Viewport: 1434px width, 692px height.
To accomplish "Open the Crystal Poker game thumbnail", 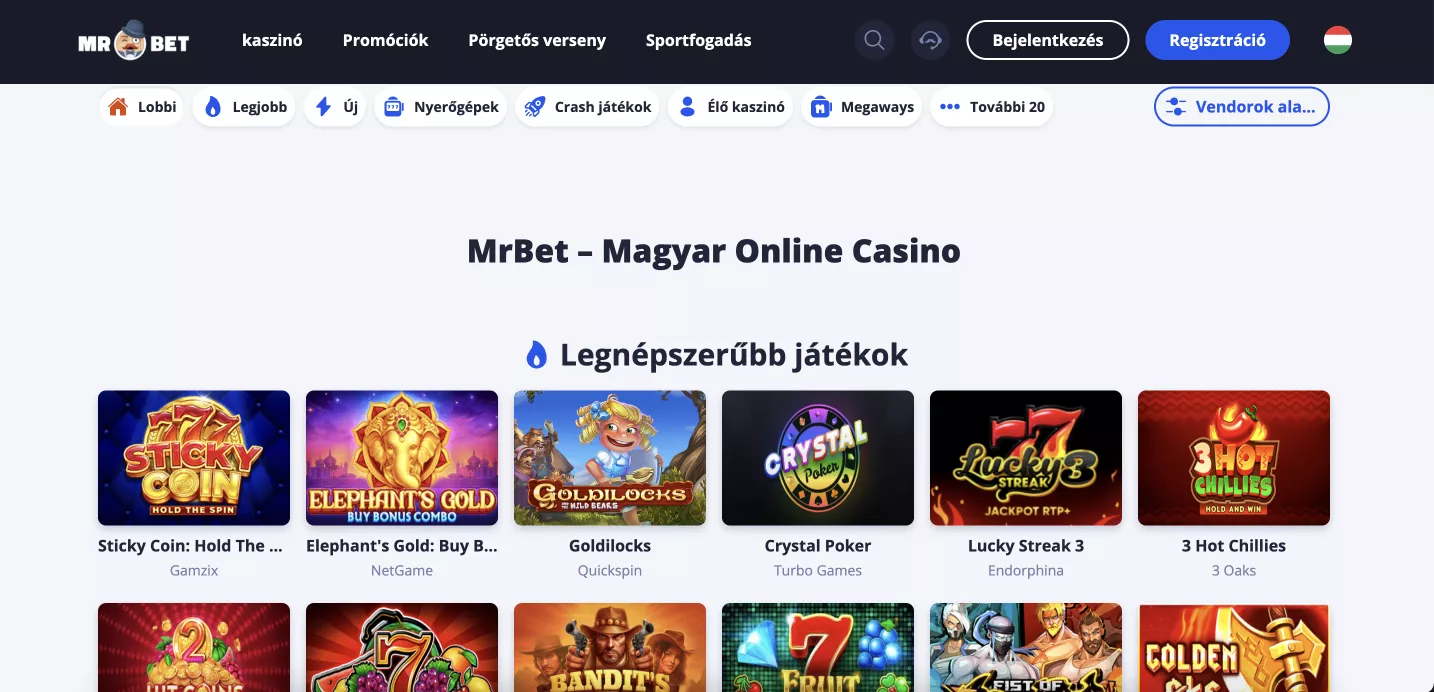I will (818, 458).
